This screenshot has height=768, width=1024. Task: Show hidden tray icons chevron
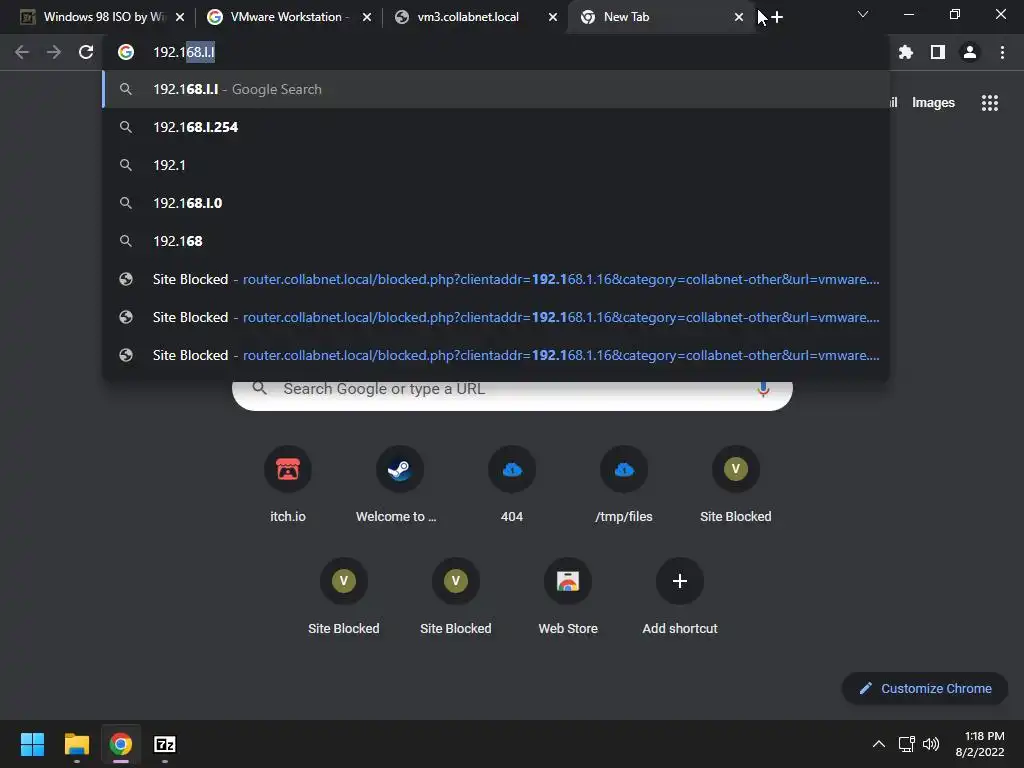tap(879, 744)
